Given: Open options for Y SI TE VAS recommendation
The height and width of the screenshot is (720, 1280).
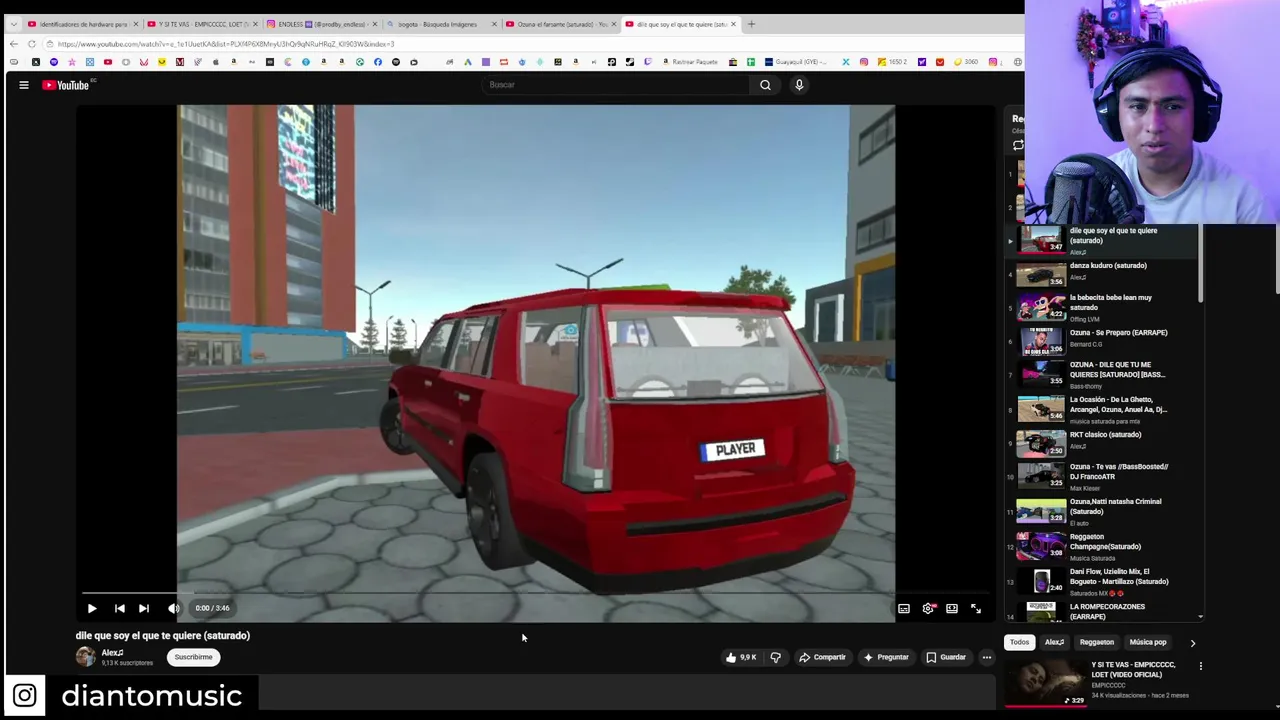Looking at the screenshot, I should (1200, 666).
